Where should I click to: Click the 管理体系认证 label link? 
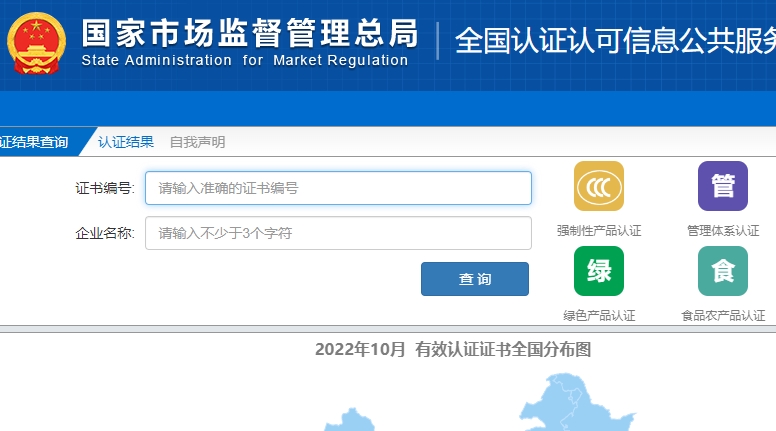click(722, 231)
